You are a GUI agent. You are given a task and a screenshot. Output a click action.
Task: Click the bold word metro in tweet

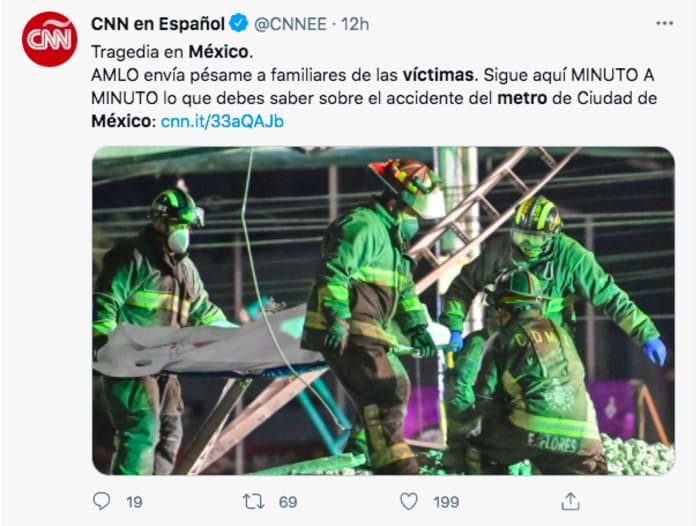pyautogui.click(x=522, y=98)
